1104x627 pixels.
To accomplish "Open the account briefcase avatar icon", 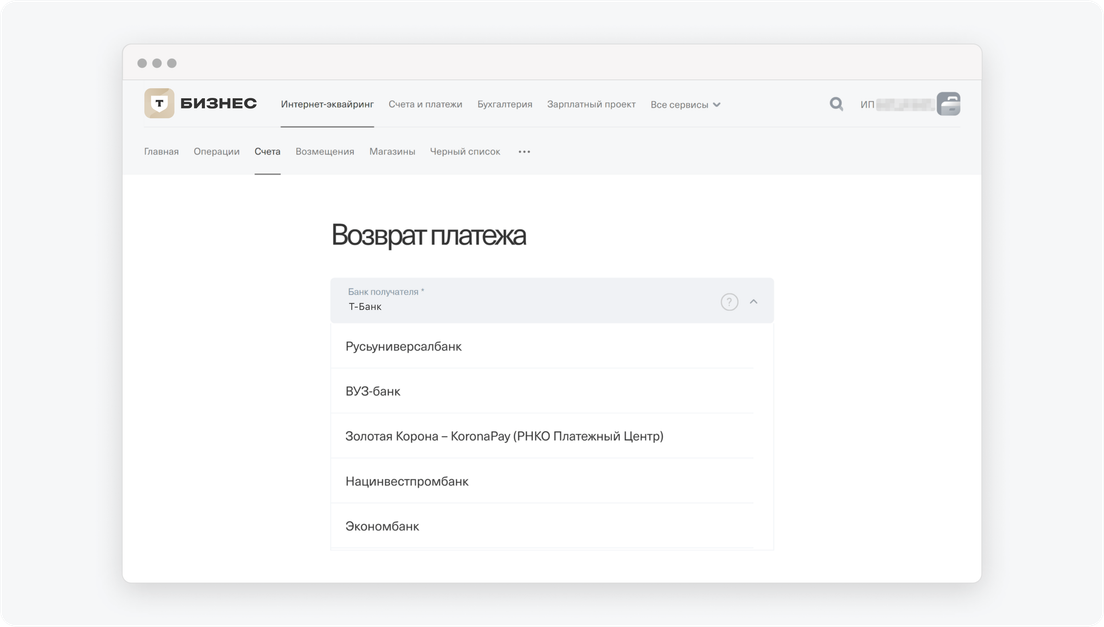I will [x=948, y=104].
